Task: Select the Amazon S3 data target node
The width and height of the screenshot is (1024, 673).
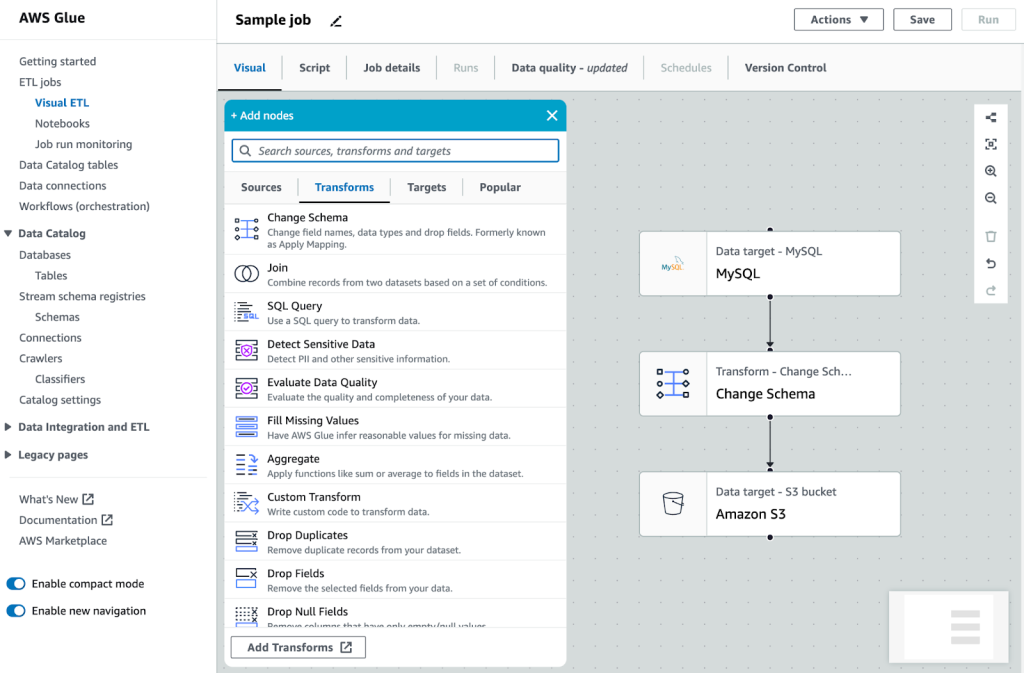Action: click(x=770, y=504)
